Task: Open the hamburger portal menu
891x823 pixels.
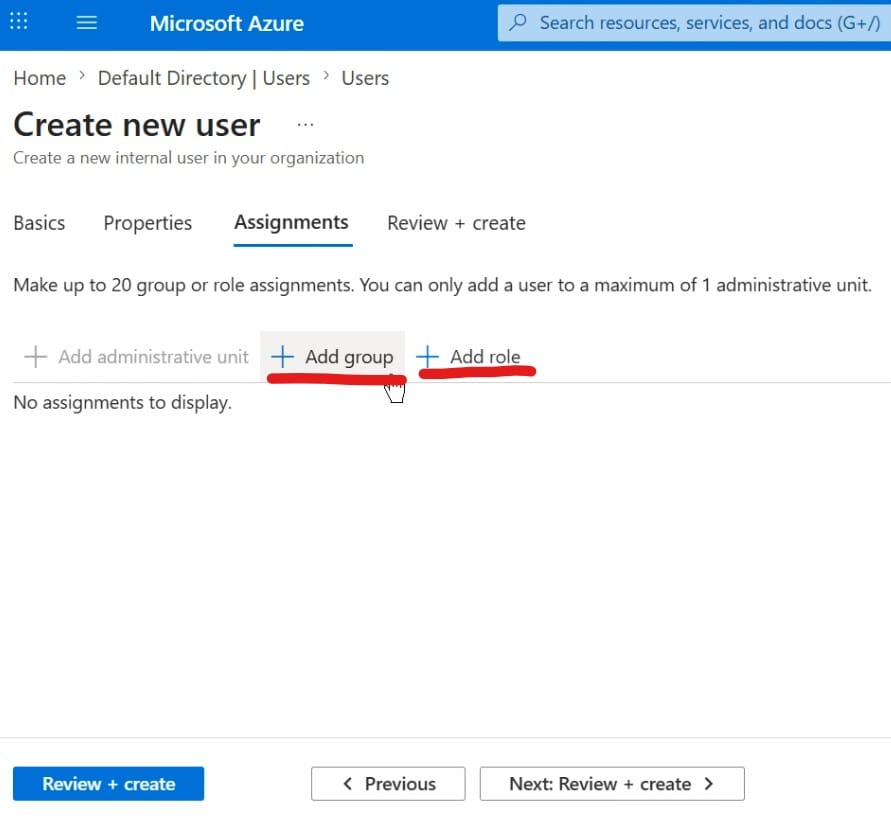Action: pyautogui.click(x=87, y=23)
